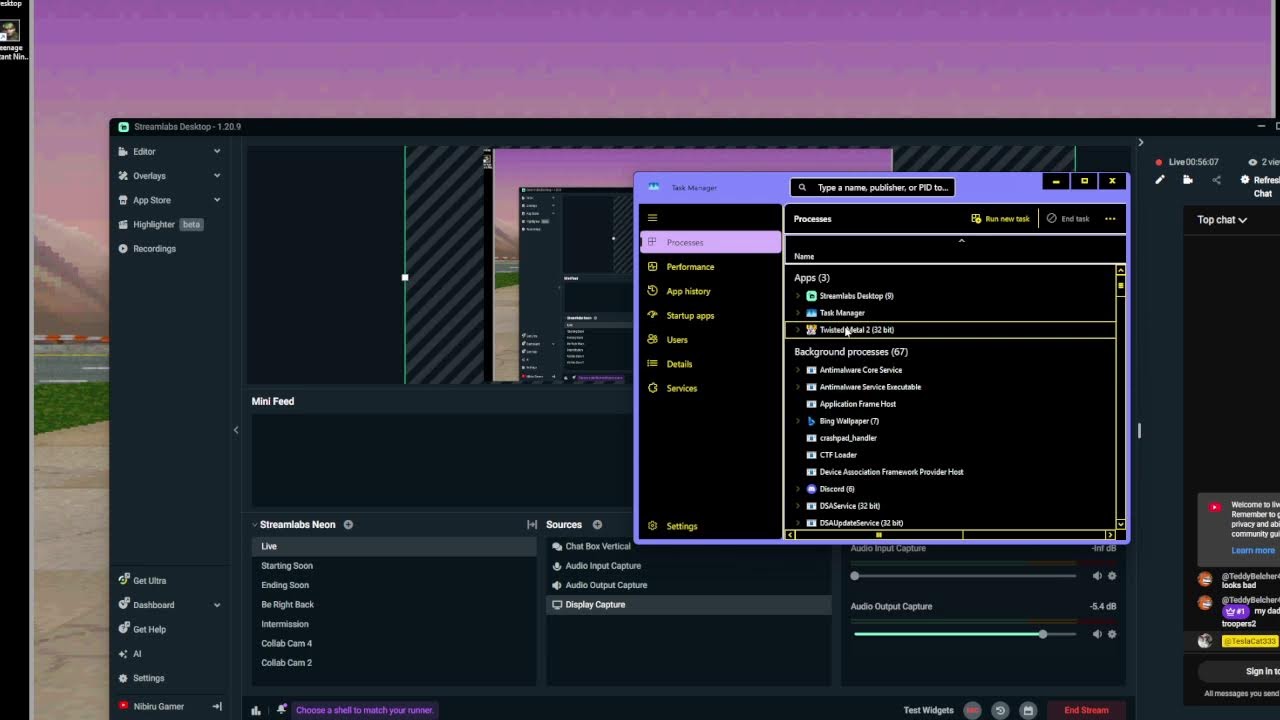Open Audio Output Capture settings gear
1280x720 pixels.
(1112, 634)
